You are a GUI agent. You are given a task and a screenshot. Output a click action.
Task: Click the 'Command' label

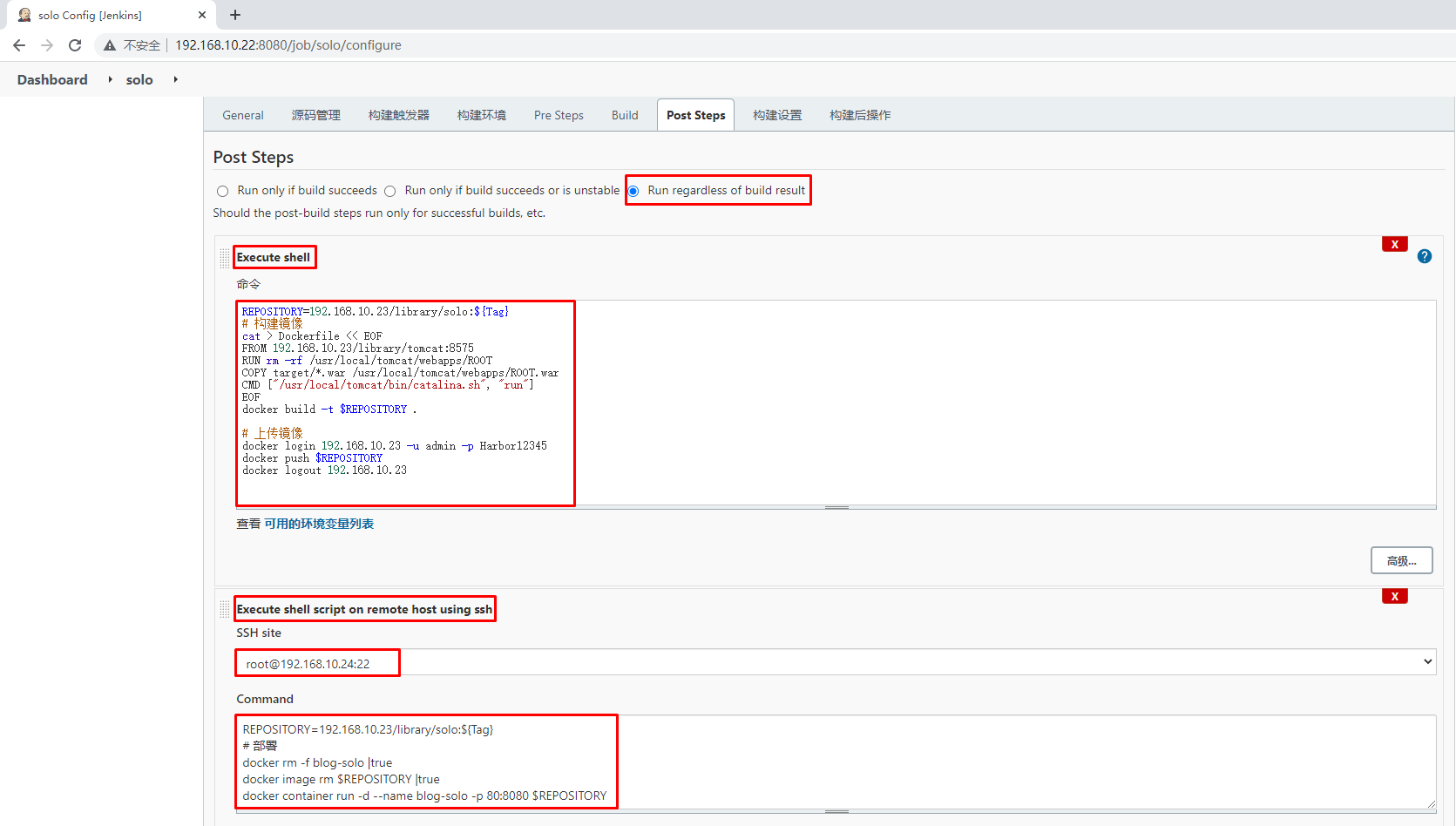click(x=265, y=699)
